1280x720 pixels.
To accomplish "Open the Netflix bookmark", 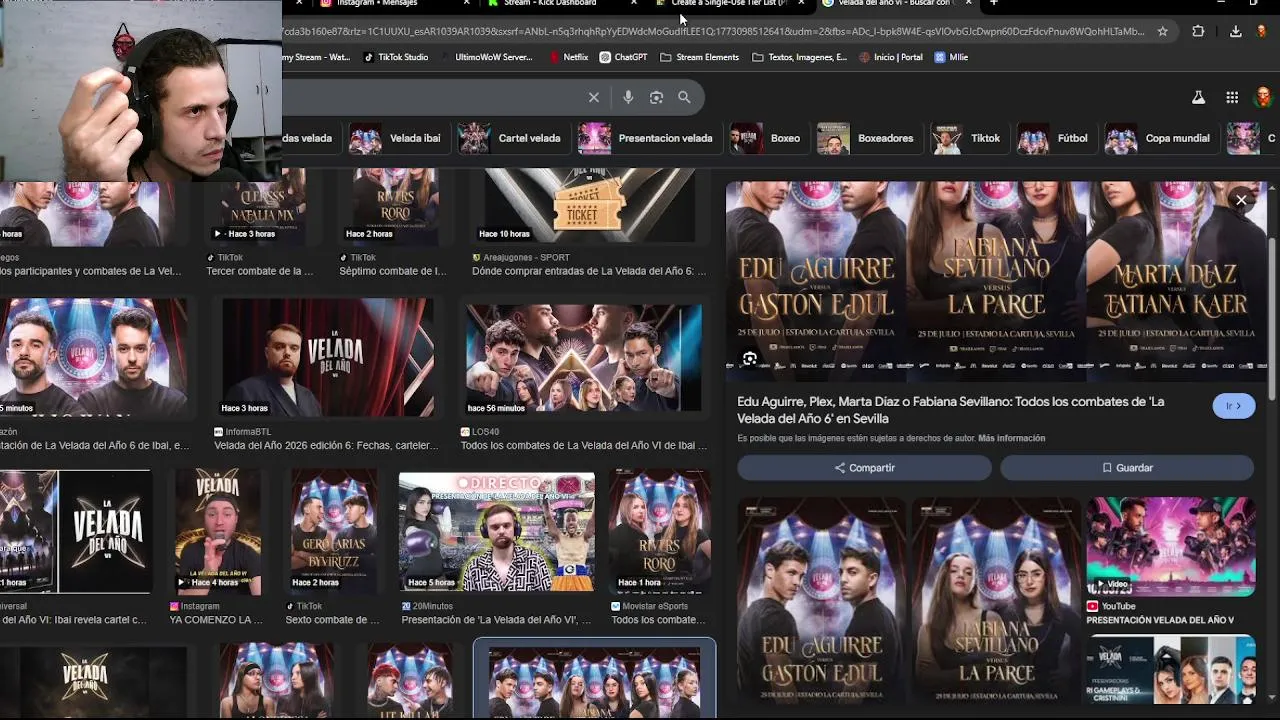I will (568, 57).
